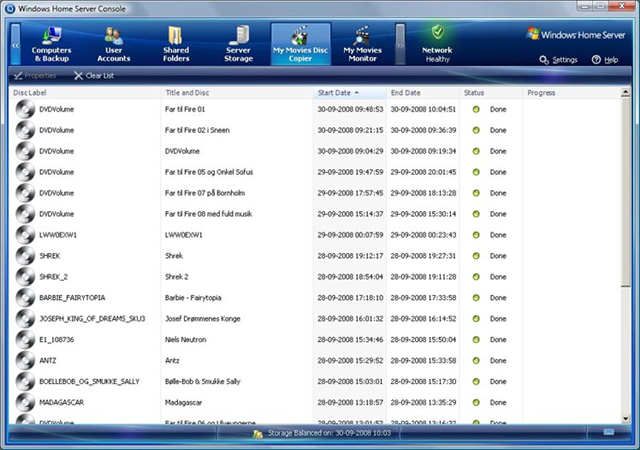Click end date 28-09-2008 13:35:29
Viewport: 640px width, 450px height.
[423, 403]
